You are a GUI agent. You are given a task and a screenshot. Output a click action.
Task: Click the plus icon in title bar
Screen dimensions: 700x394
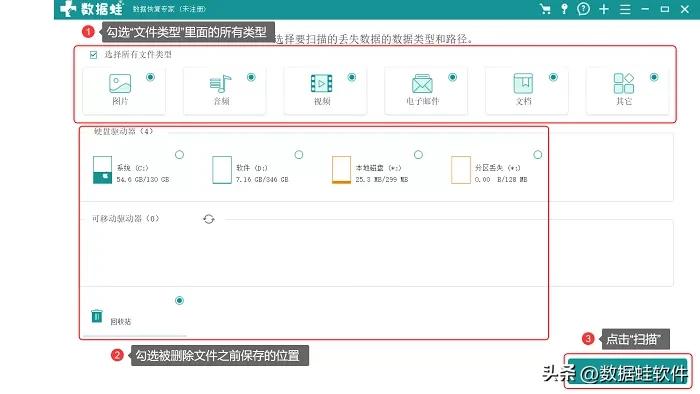[604, 9]
